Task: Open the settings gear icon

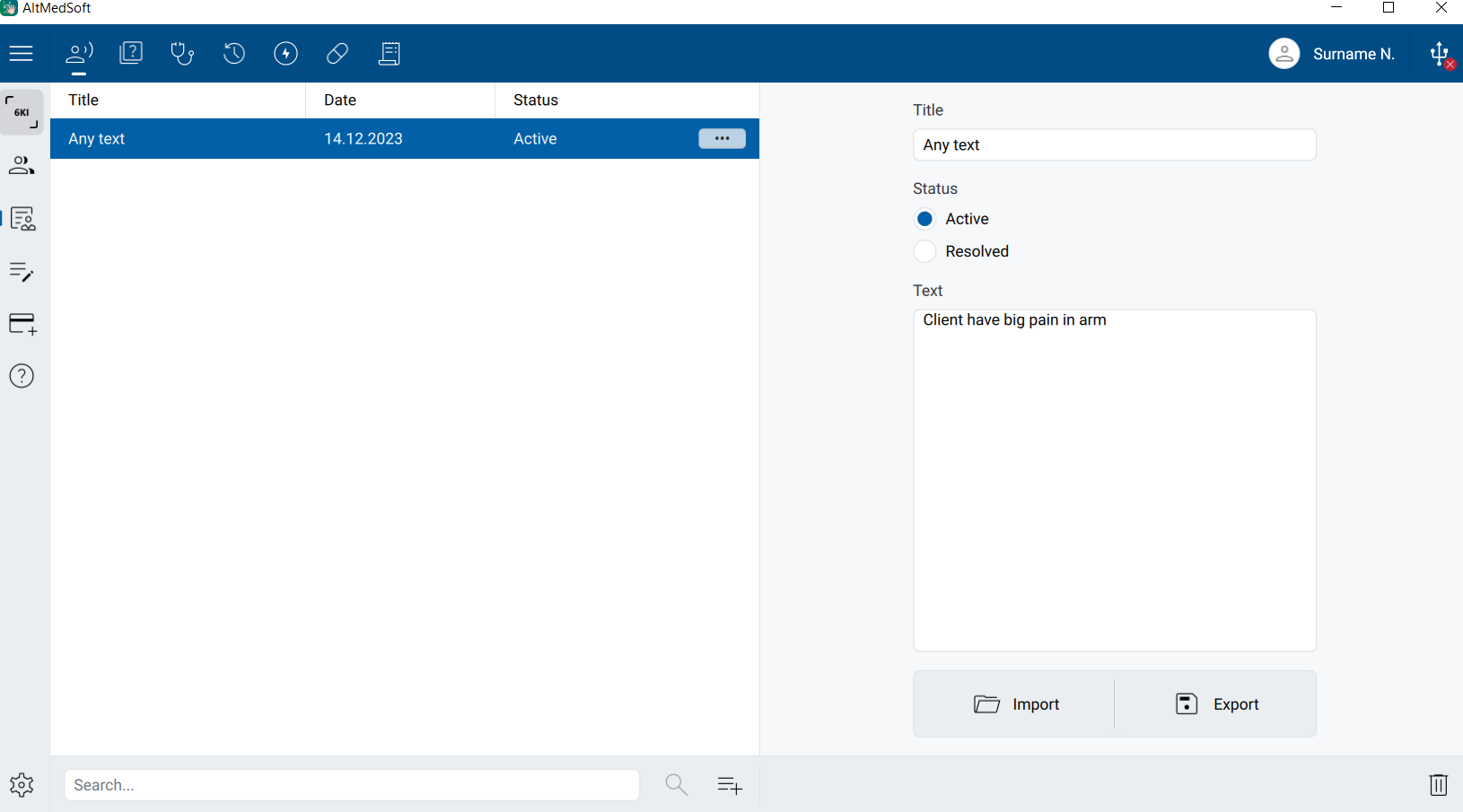Action: click(x=22, y=785)
